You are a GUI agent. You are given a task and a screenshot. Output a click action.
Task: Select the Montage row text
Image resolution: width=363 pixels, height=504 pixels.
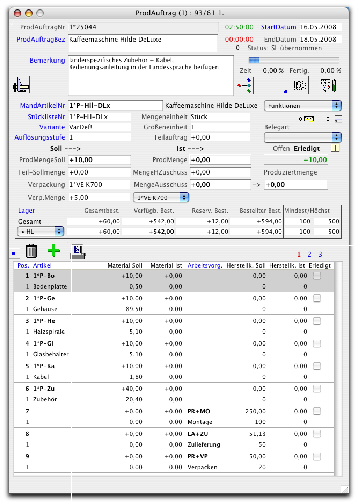[x=200, y=422]
